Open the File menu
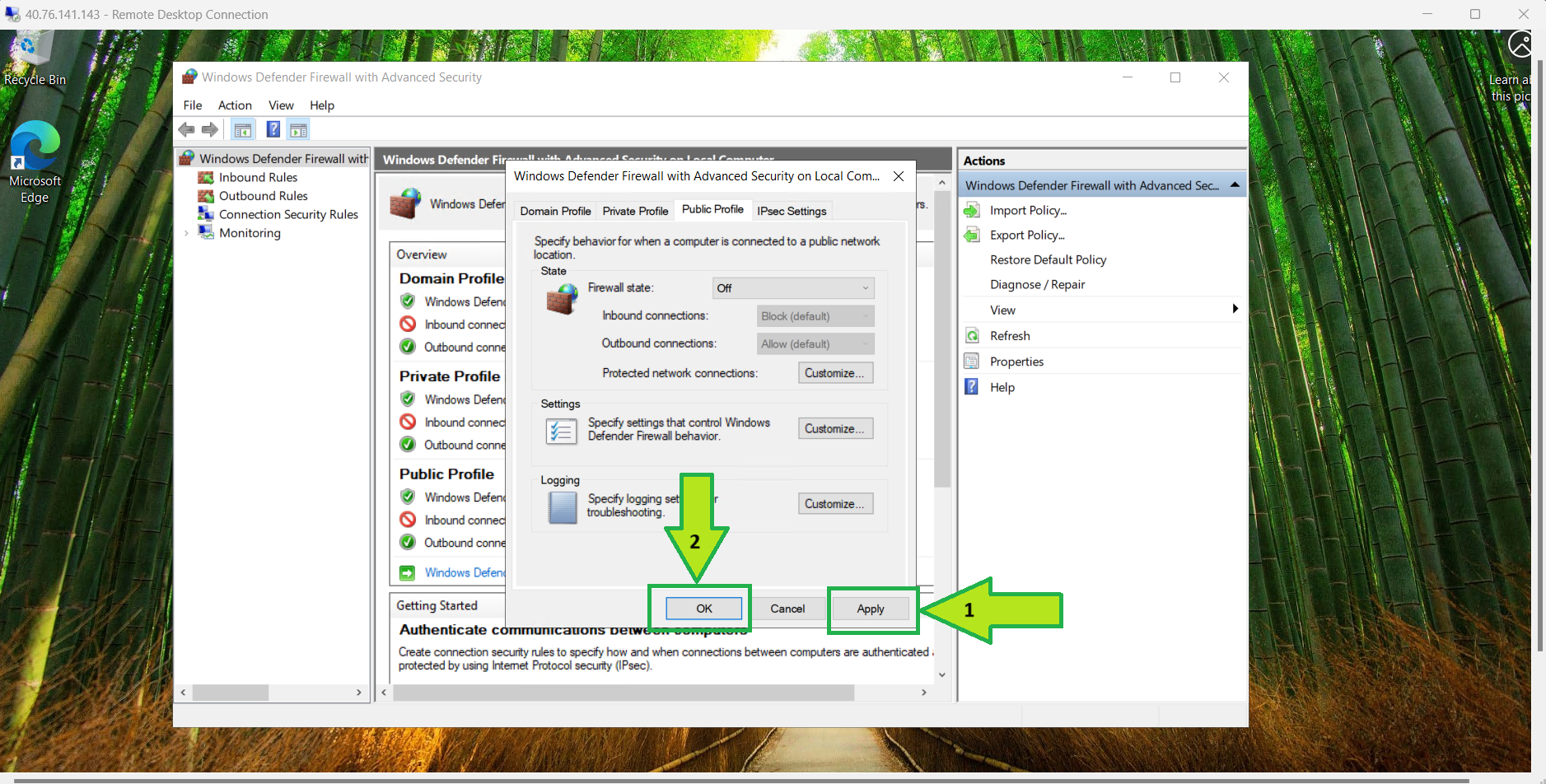 coord(193,105)
